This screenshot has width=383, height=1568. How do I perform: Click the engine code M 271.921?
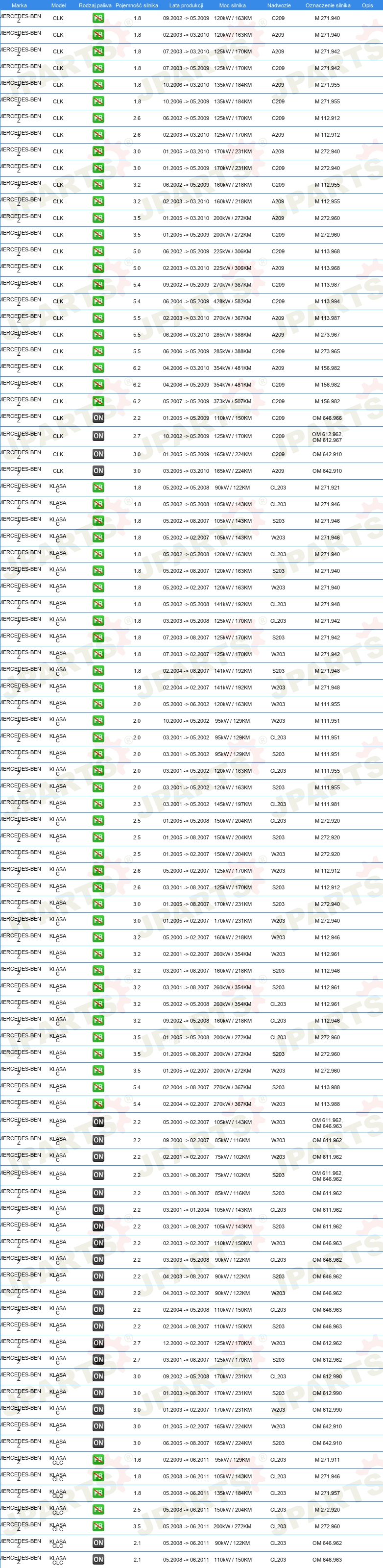327,488
